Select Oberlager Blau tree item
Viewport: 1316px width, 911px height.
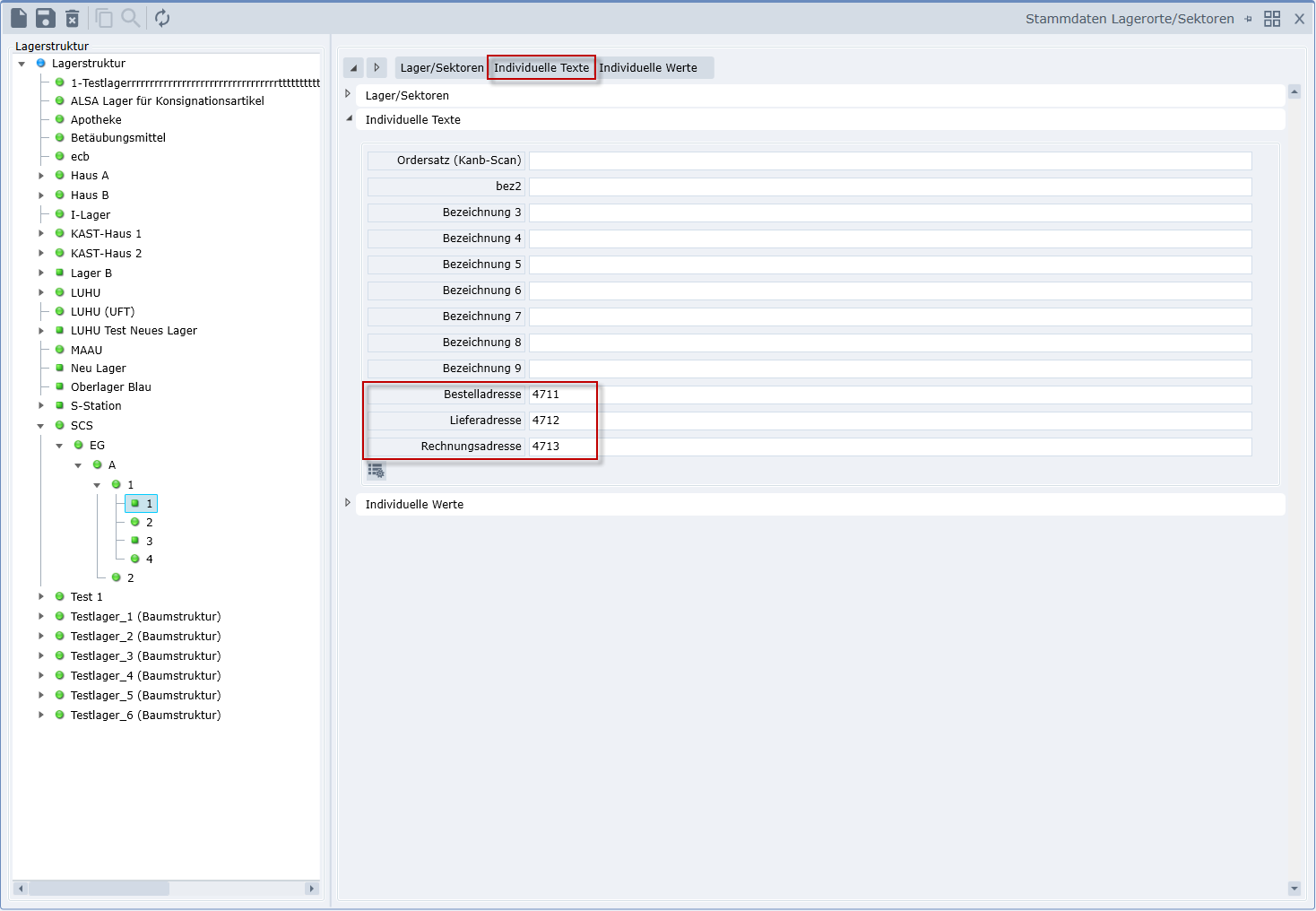point(111,387)
